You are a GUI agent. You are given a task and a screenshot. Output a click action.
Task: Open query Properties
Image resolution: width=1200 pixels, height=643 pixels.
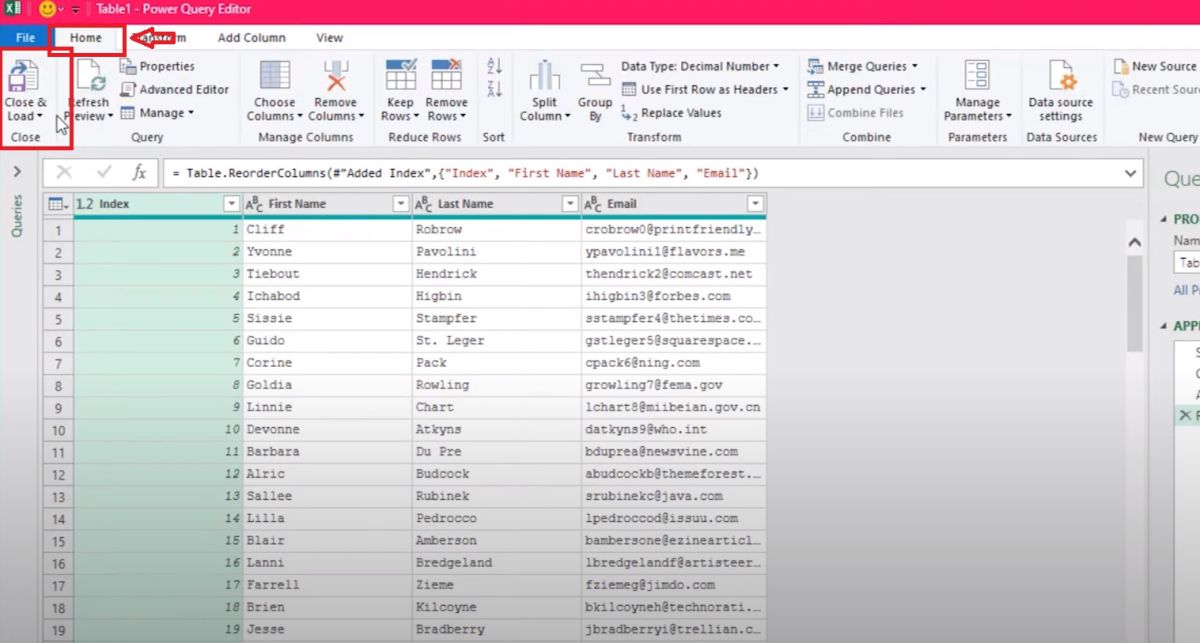click(x=157, y=66)
